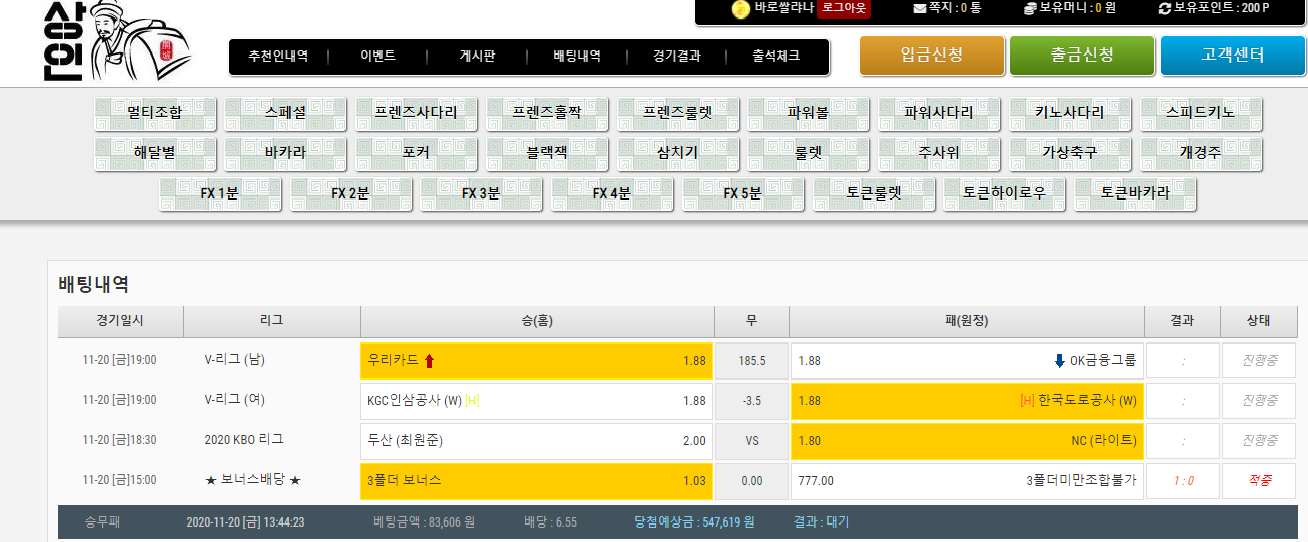Open the 배팅내역 menu item
1308x542 pixels.
(x=577, y=57)
